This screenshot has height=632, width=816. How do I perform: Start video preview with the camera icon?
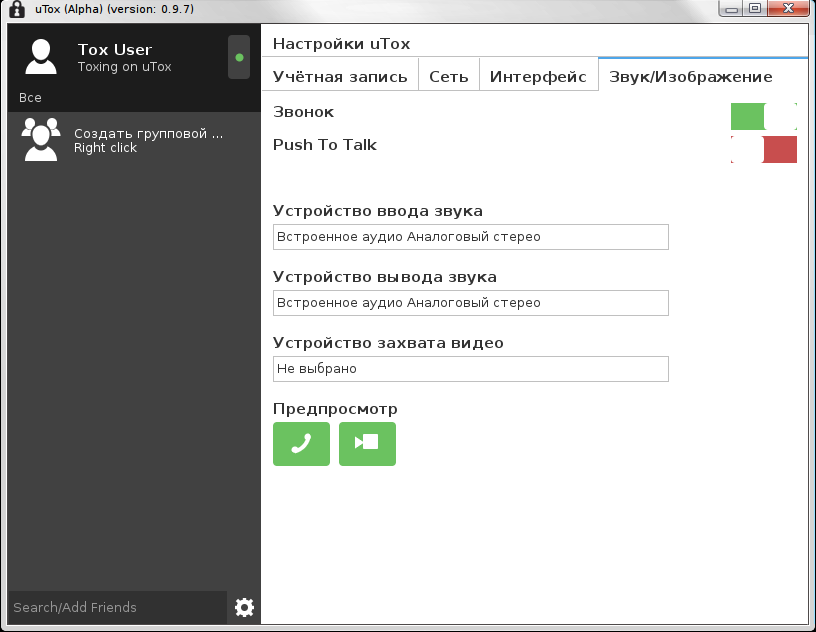(x=367, y=444)
